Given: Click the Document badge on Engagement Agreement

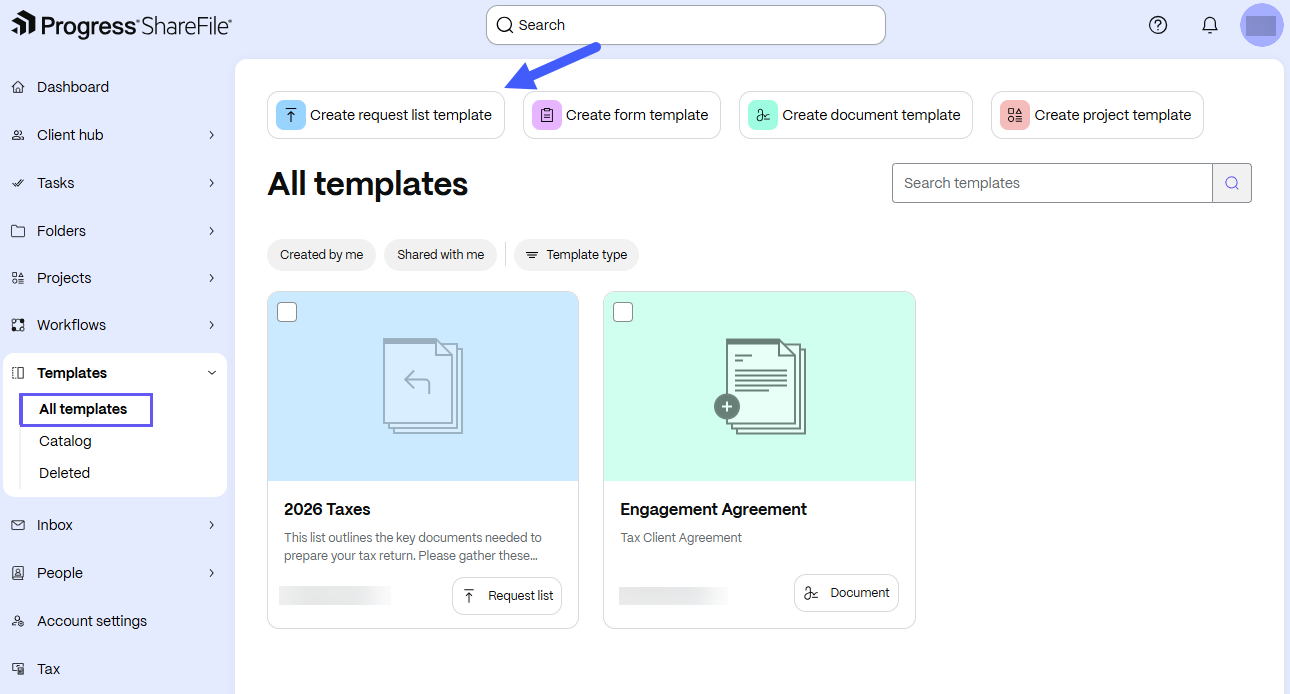Looking at the screenshot, I should pyautogui.click(x=846, y=593).
